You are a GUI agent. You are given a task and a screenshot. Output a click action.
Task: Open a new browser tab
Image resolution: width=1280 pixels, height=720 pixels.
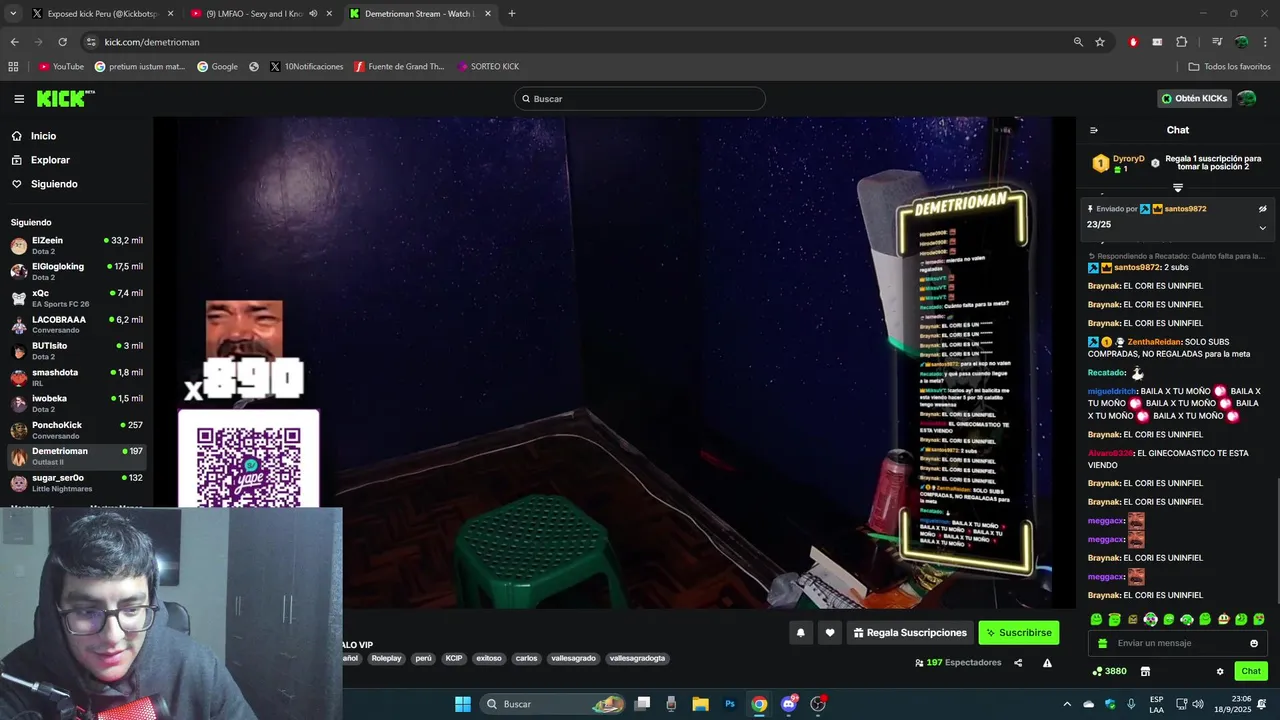pyautogui.click(x=512, y=14)
